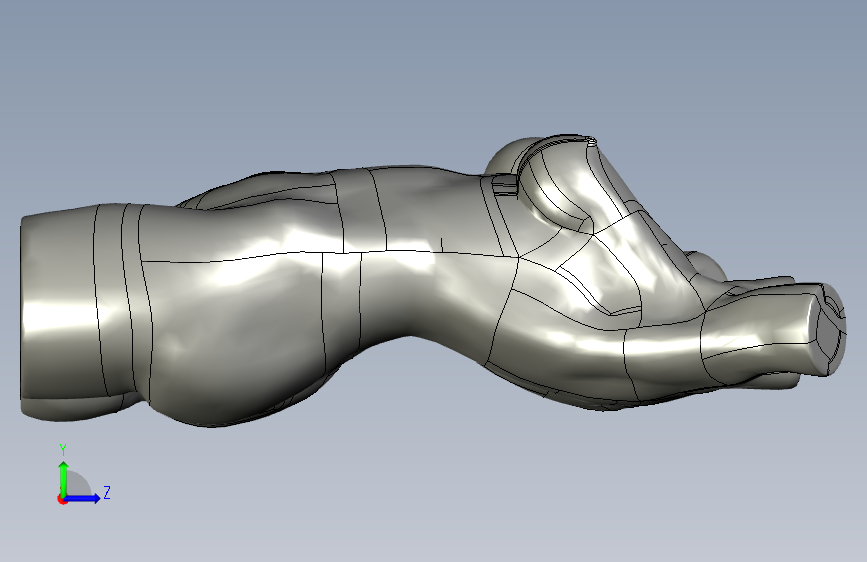Click the blue Z axis arrow
This screenshot has width=867, height=562.
pyautogui.click(x=83, y=498)
